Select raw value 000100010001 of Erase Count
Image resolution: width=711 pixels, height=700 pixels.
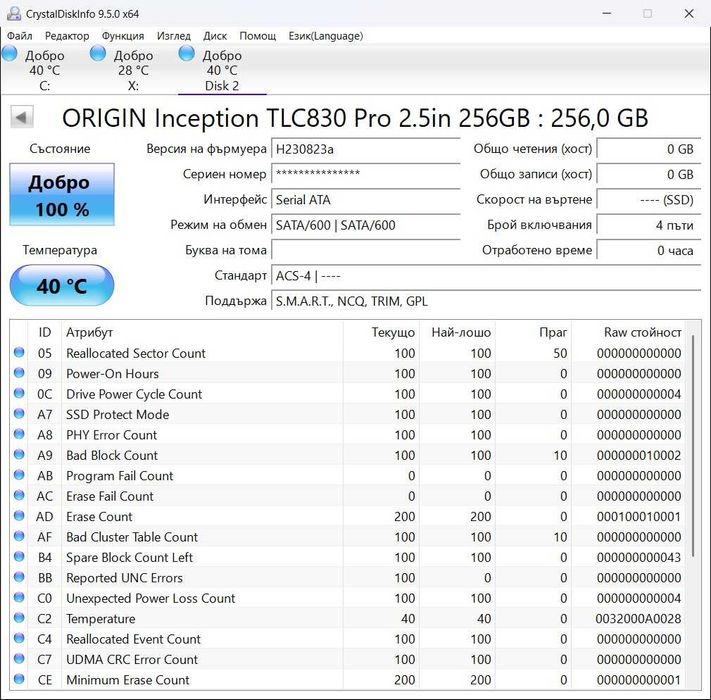tap(638, 517)
